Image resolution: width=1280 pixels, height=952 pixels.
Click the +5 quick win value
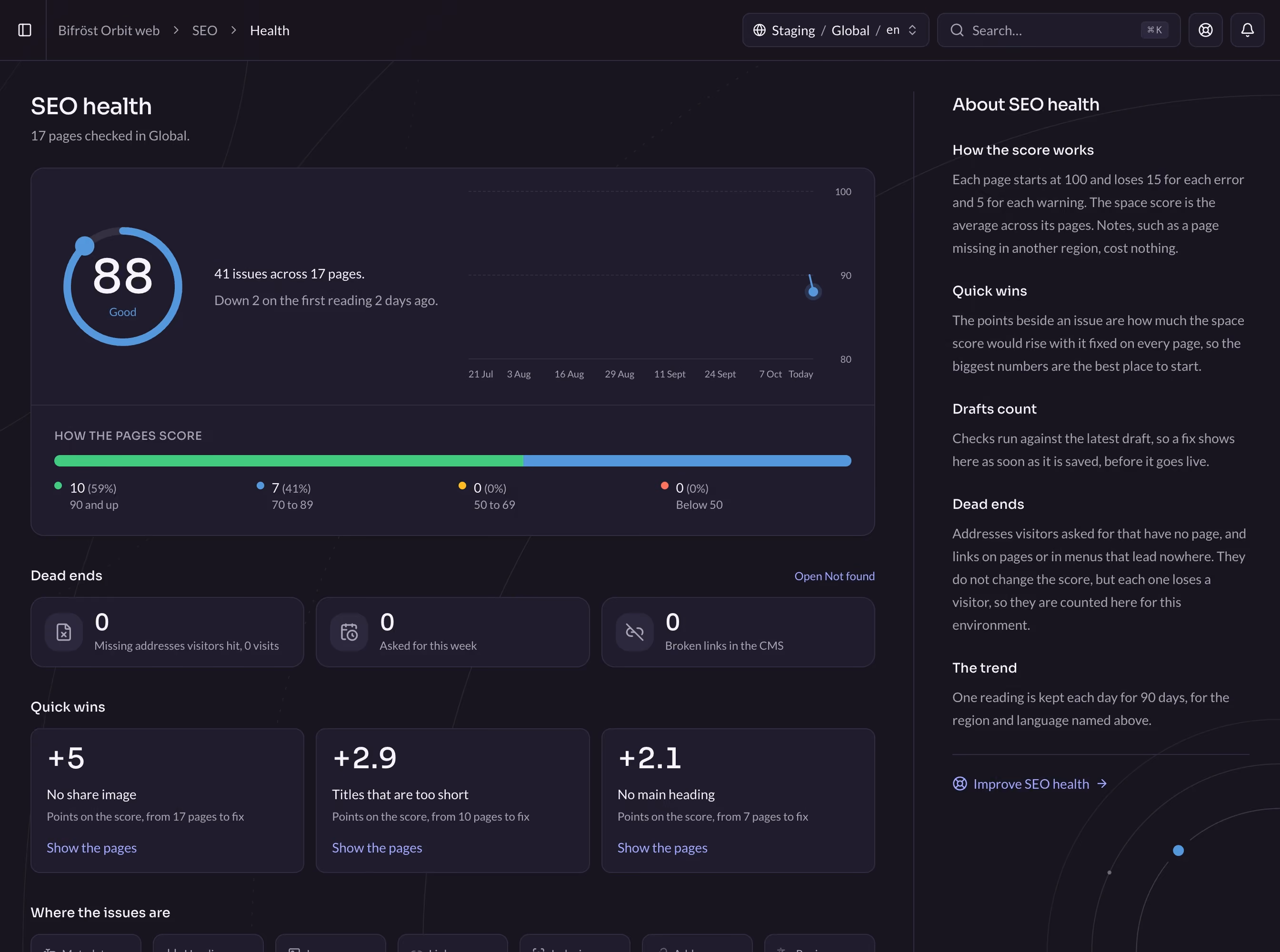pyautogui.click(x=66, y=758)
